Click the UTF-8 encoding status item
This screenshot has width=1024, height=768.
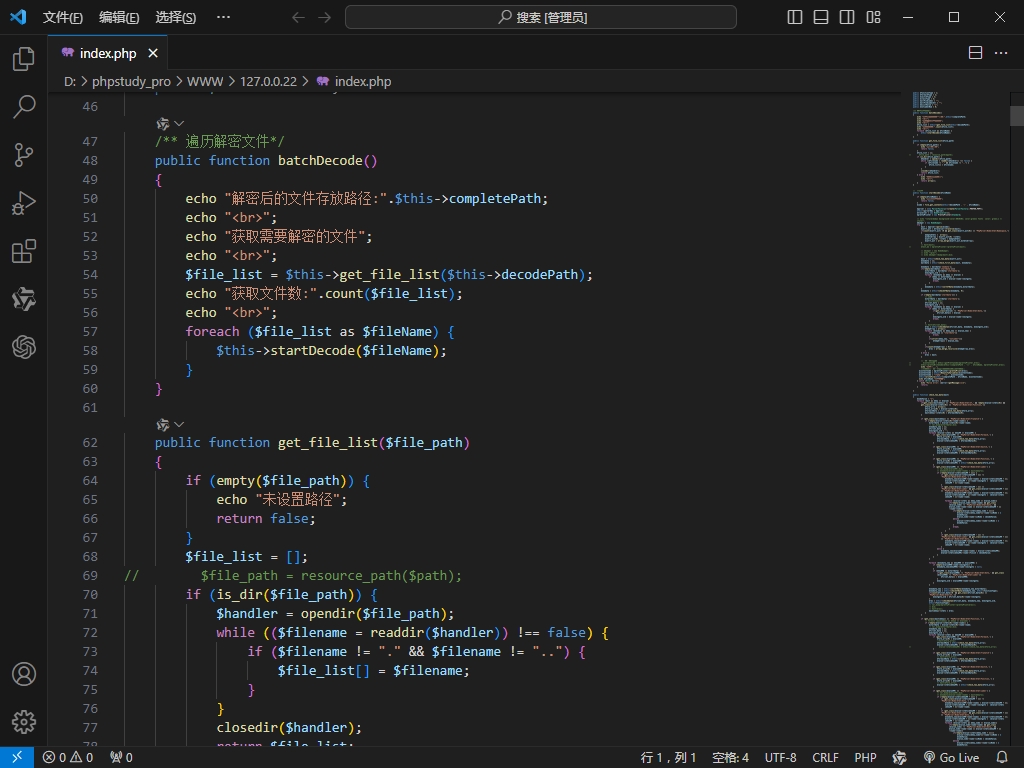pyautogui.click(x=780, y=757)
